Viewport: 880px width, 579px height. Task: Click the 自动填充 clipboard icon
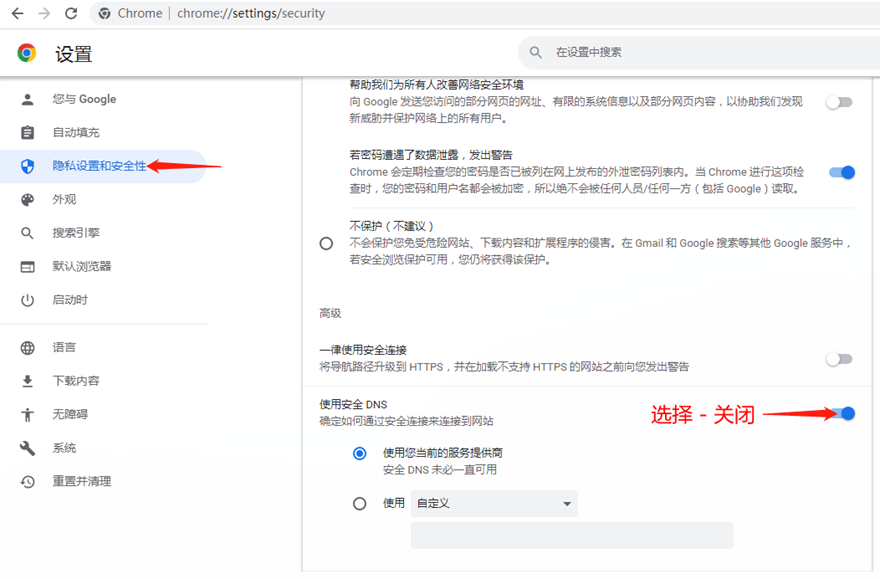tap(28, 133)
